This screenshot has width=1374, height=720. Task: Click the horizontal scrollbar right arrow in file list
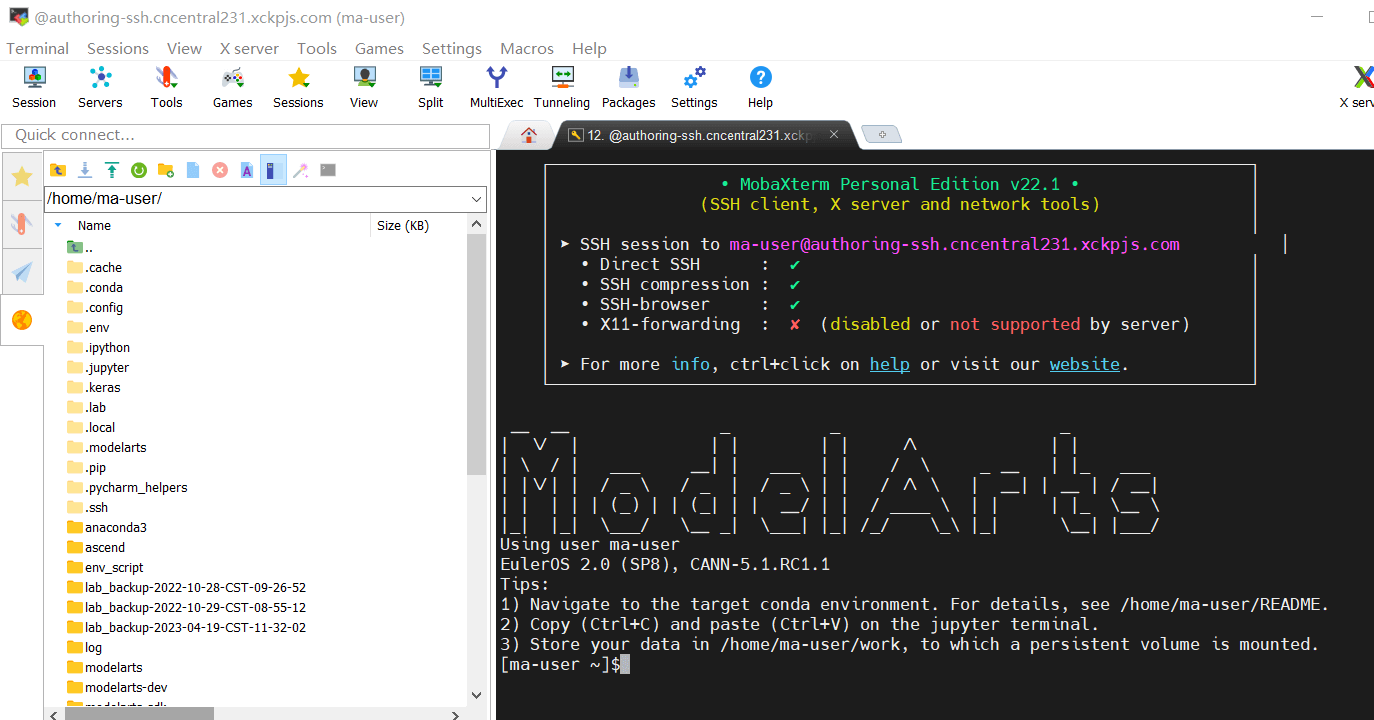[x=456, y=714]
